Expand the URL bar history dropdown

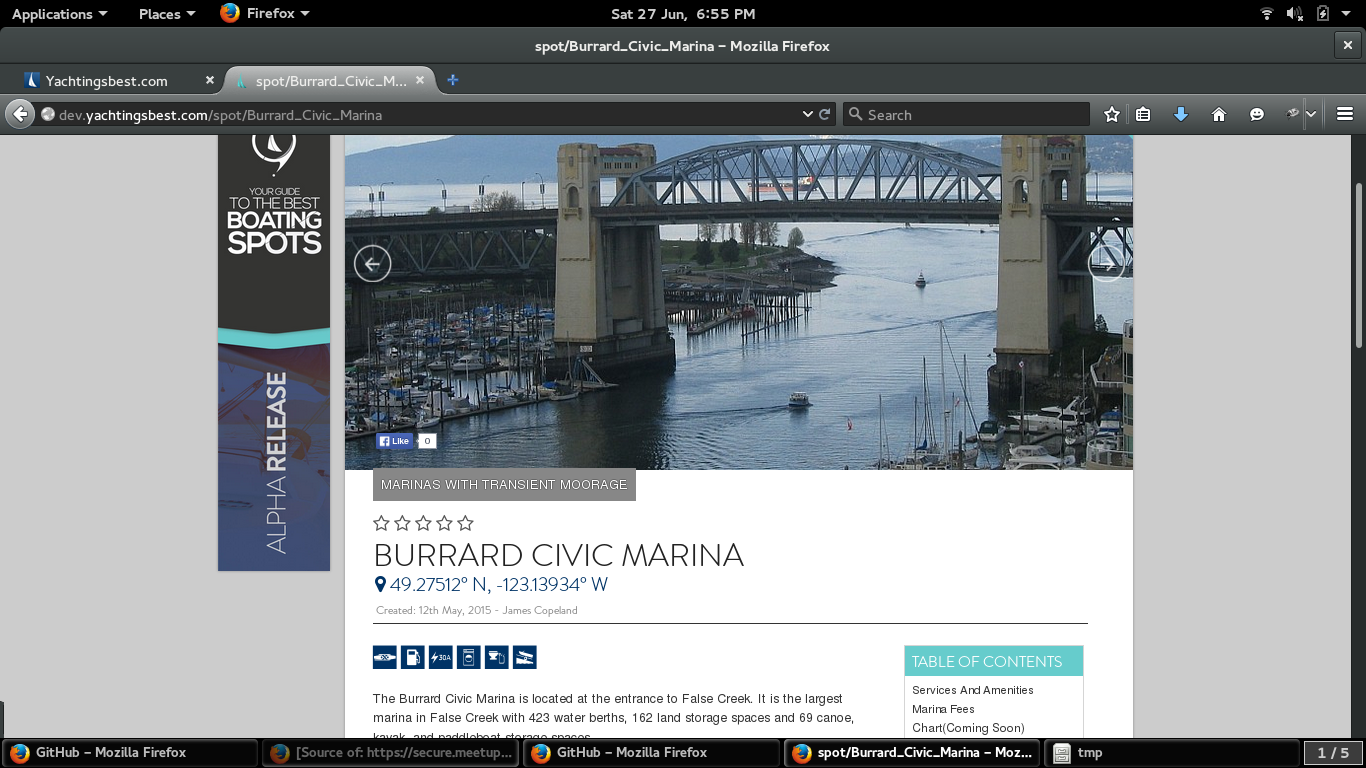(807, 115)
